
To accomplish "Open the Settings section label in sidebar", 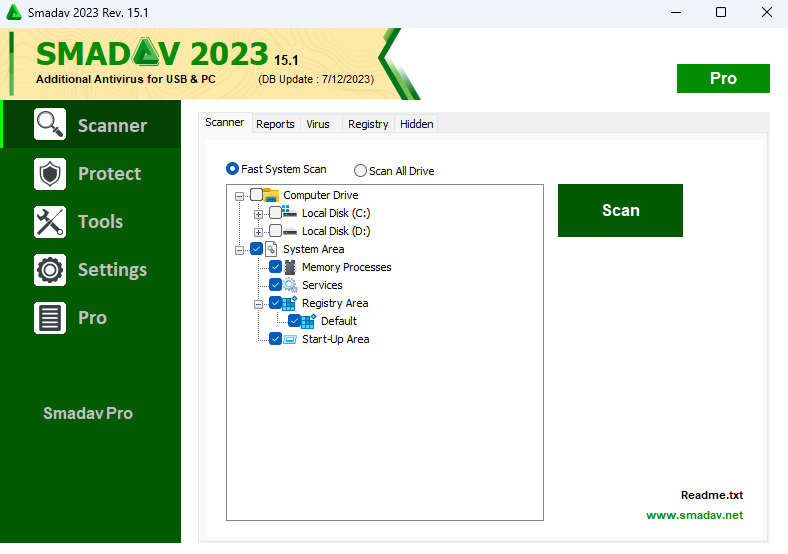I will [x=113, y=270].
